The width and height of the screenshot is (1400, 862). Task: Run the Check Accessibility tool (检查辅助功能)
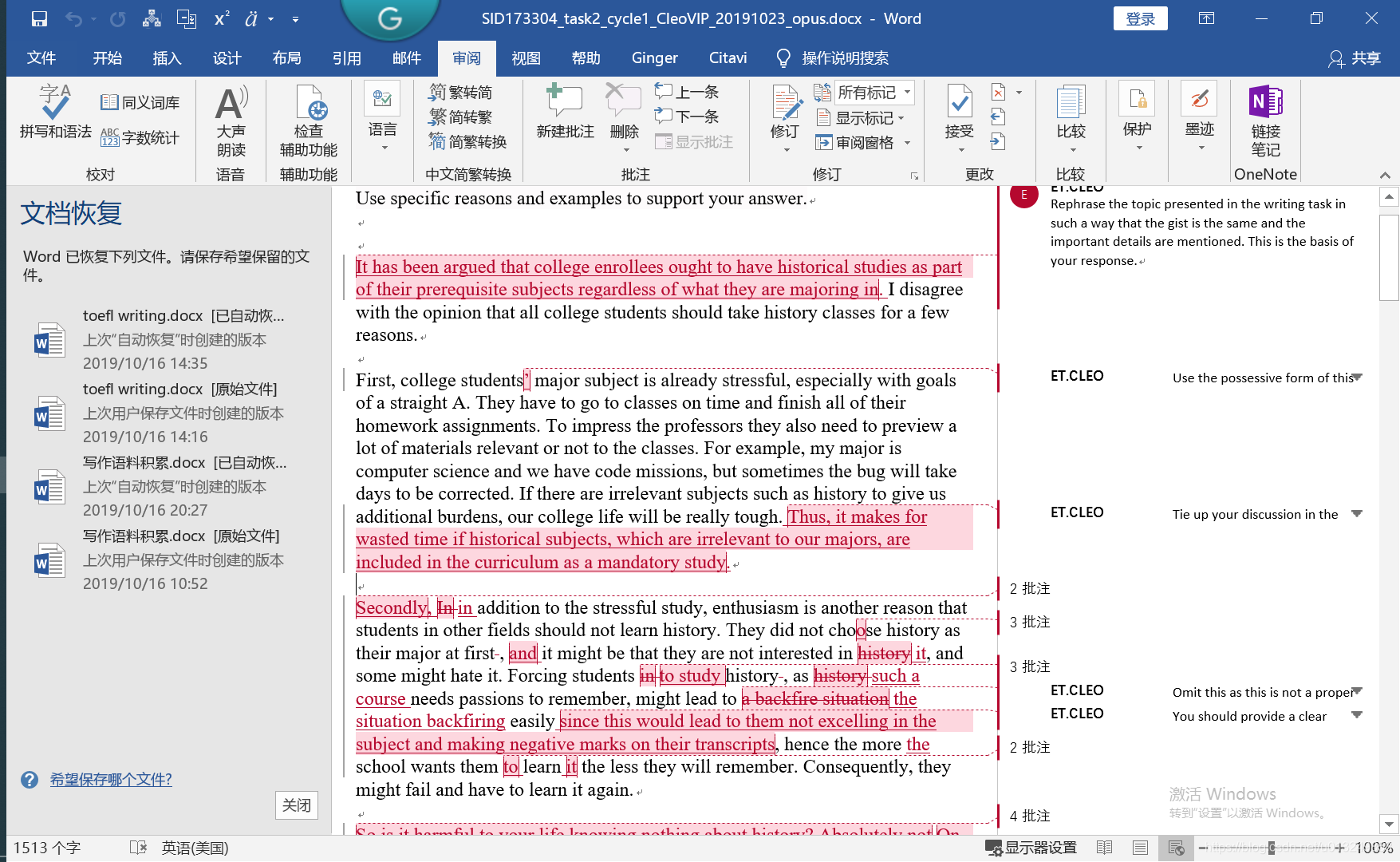click(309, 121)
